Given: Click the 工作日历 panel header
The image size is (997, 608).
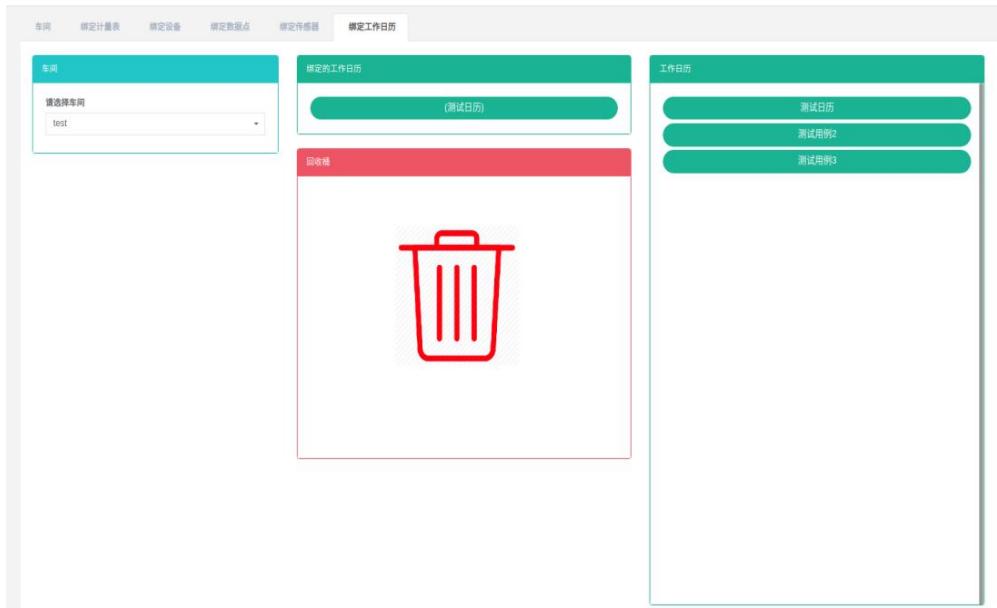Looking at the screenshot, I should 815,69.
